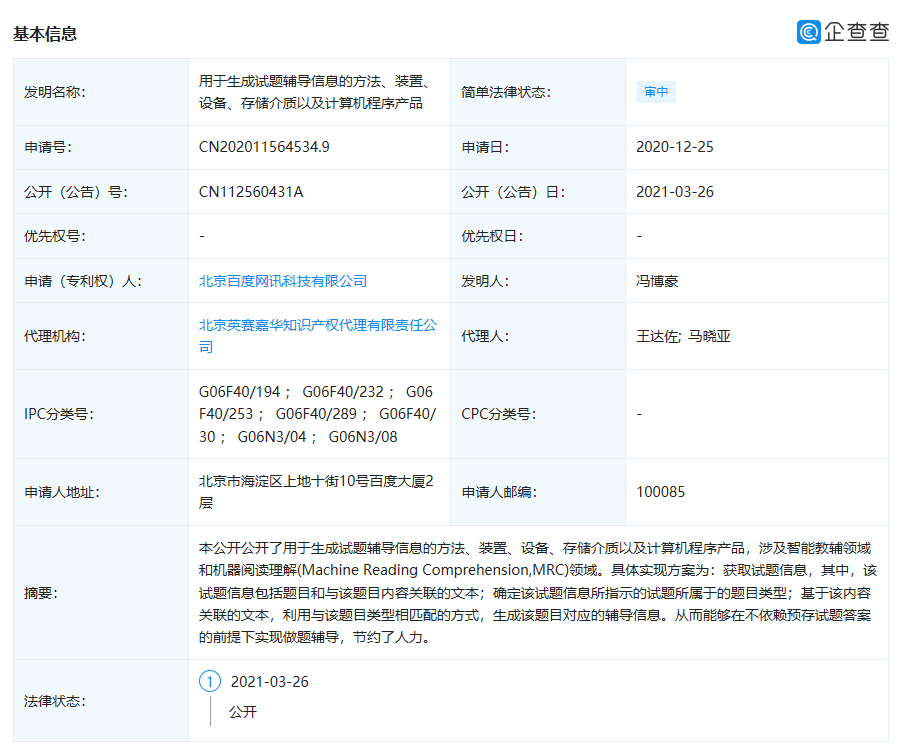The height and width of the screenshot is (753, 904).
Task: Open the 北京英赛嘉华知识产权代理有限责任公司 agency link
Action: 318,327
